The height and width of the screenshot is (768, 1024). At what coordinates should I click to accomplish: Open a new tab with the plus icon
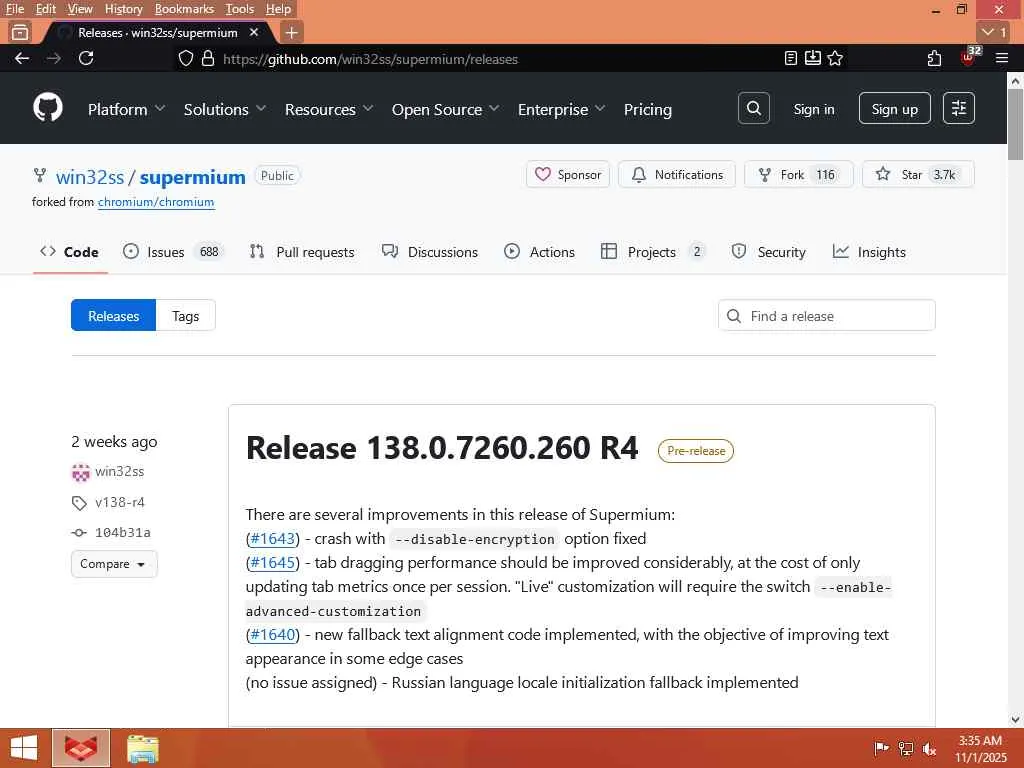291,32
